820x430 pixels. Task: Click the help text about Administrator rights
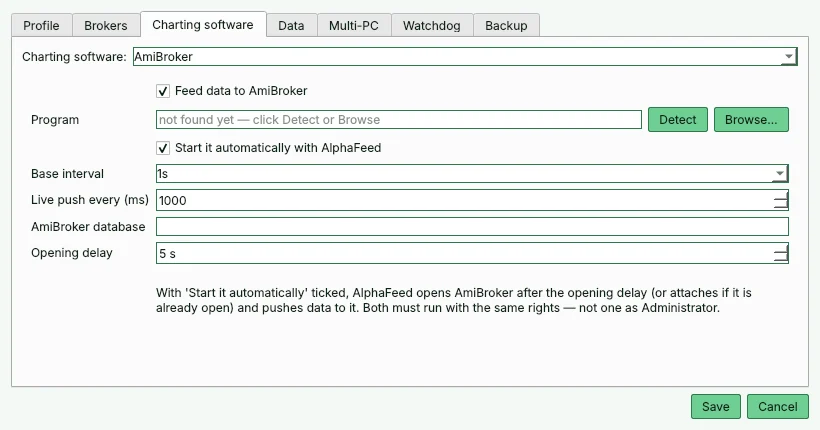pos(453,300)
